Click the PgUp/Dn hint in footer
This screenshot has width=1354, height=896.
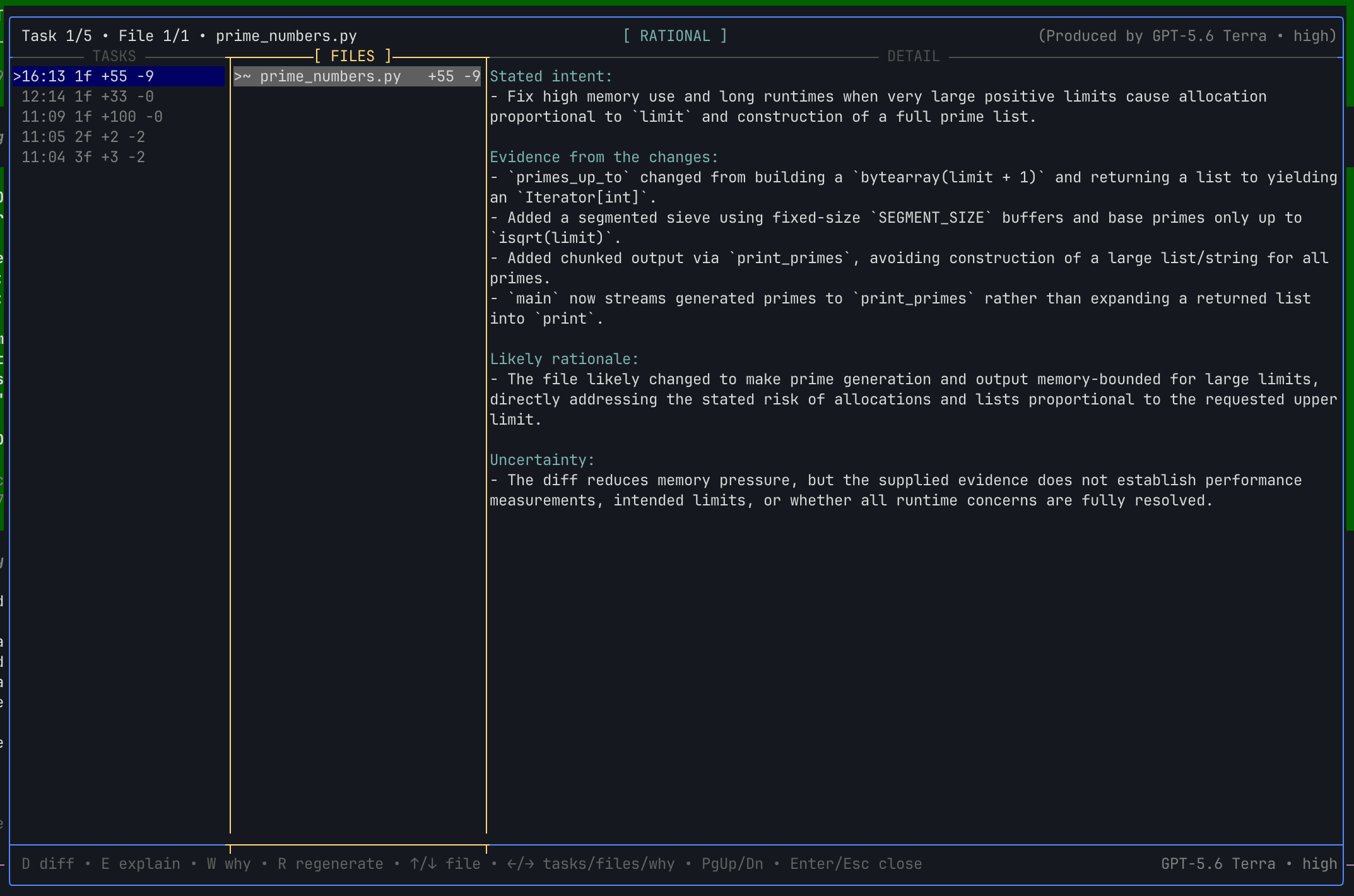click(733, 864)
